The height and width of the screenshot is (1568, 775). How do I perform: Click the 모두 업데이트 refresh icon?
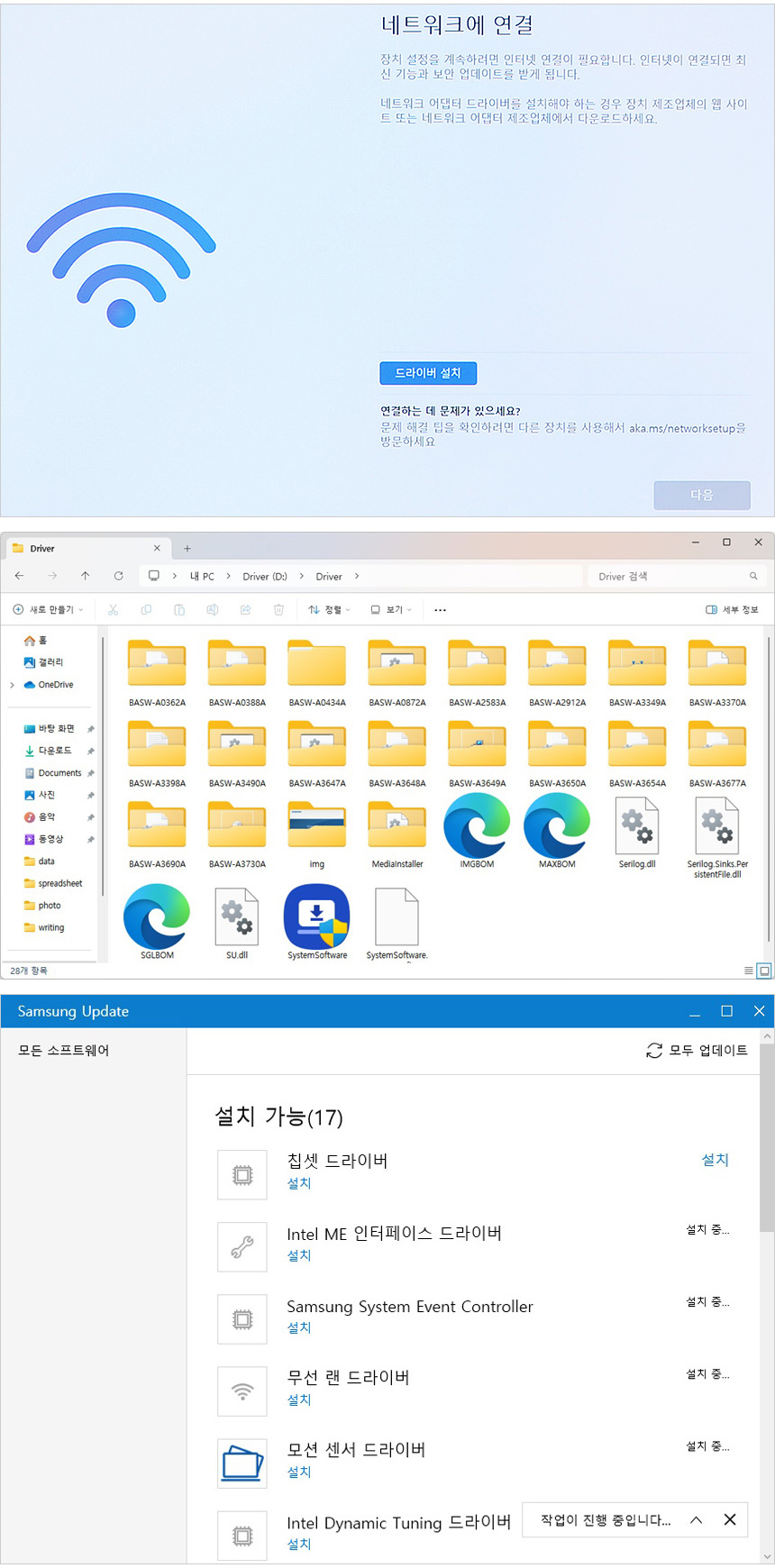[x=654, y=1050]
